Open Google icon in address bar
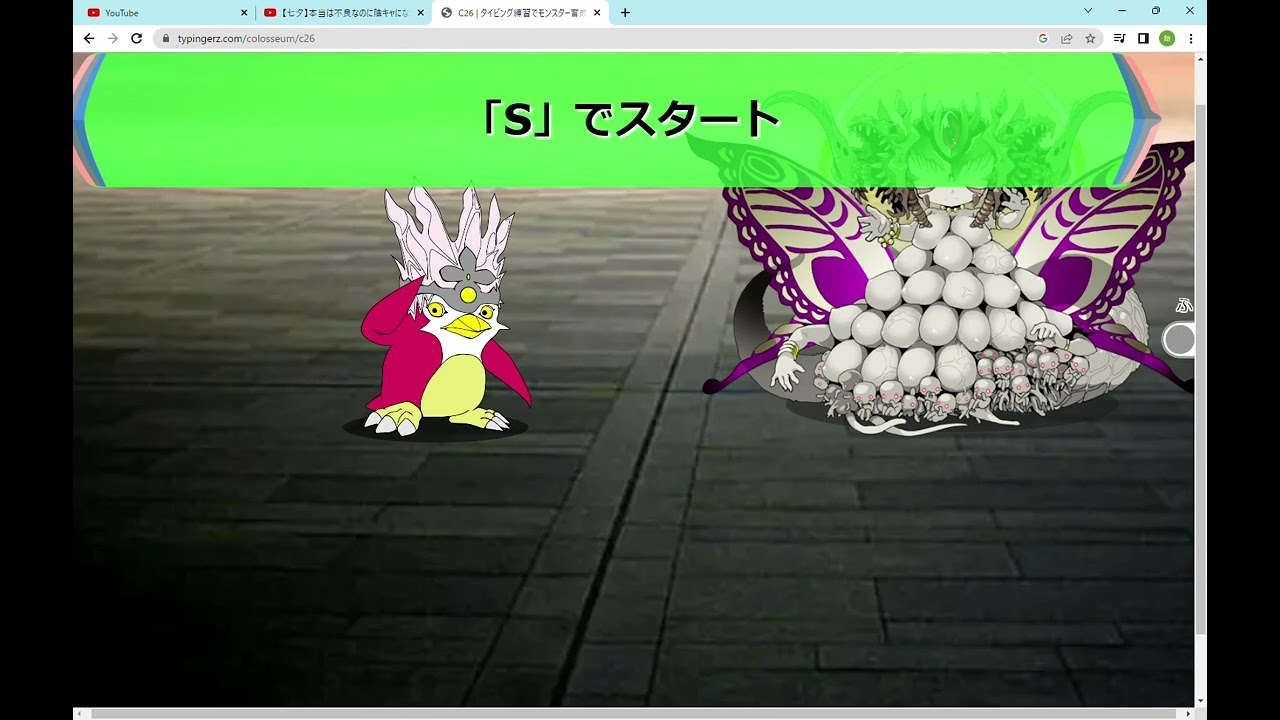 click(1043, 38)
